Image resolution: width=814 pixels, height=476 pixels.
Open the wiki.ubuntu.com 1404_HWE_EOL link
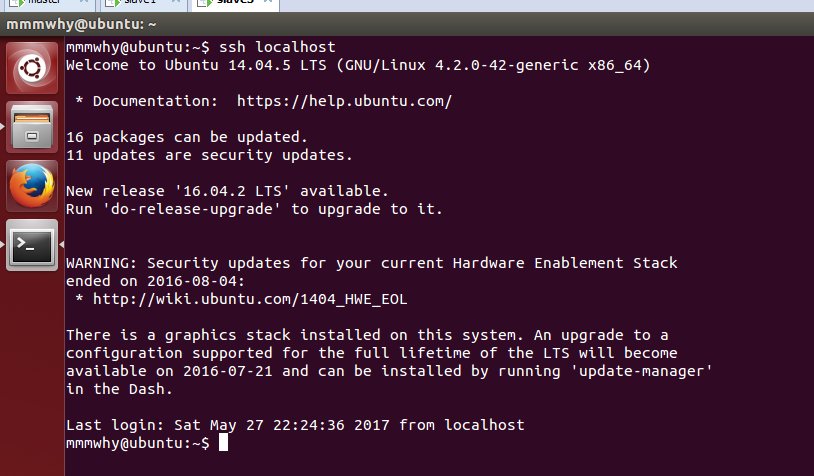click(250, 299)
